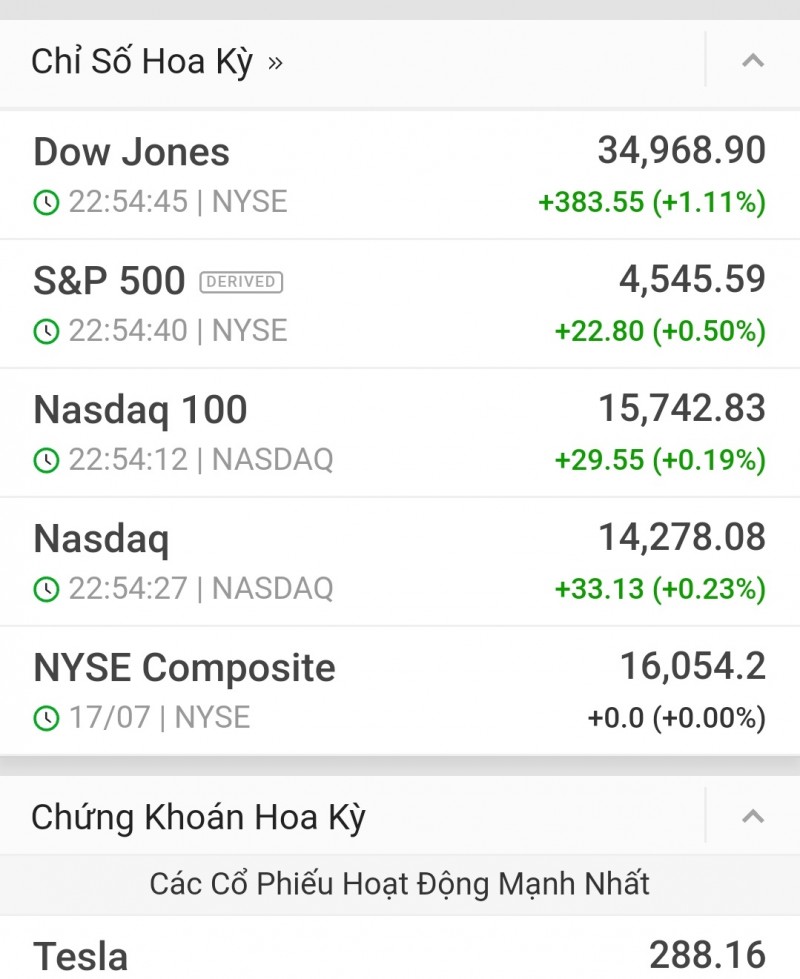
Task: Click the Nasdaq value 14,278.08
Action: (x=681, y=538)
